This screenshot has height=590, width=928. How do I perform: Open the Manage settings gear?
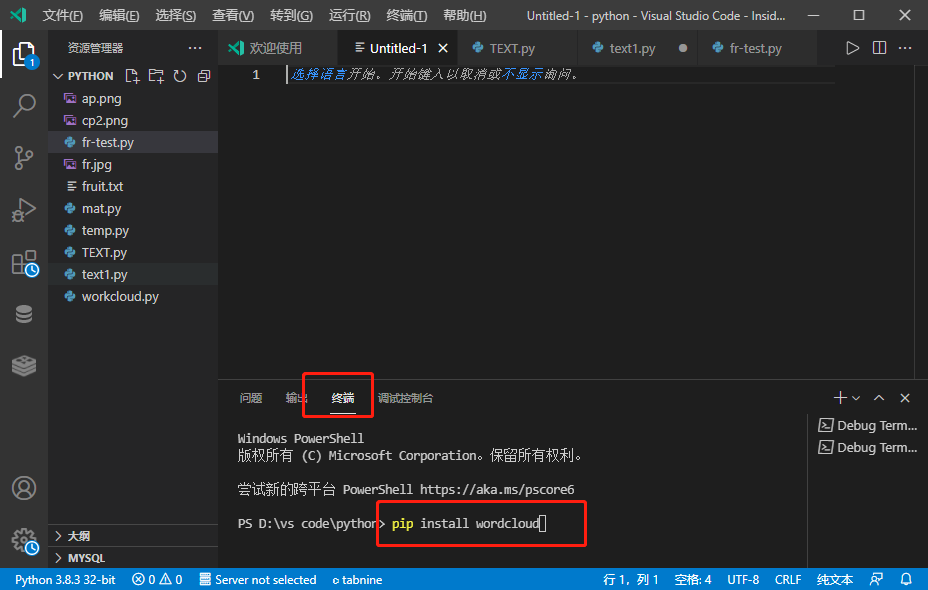tap(24, 540)
